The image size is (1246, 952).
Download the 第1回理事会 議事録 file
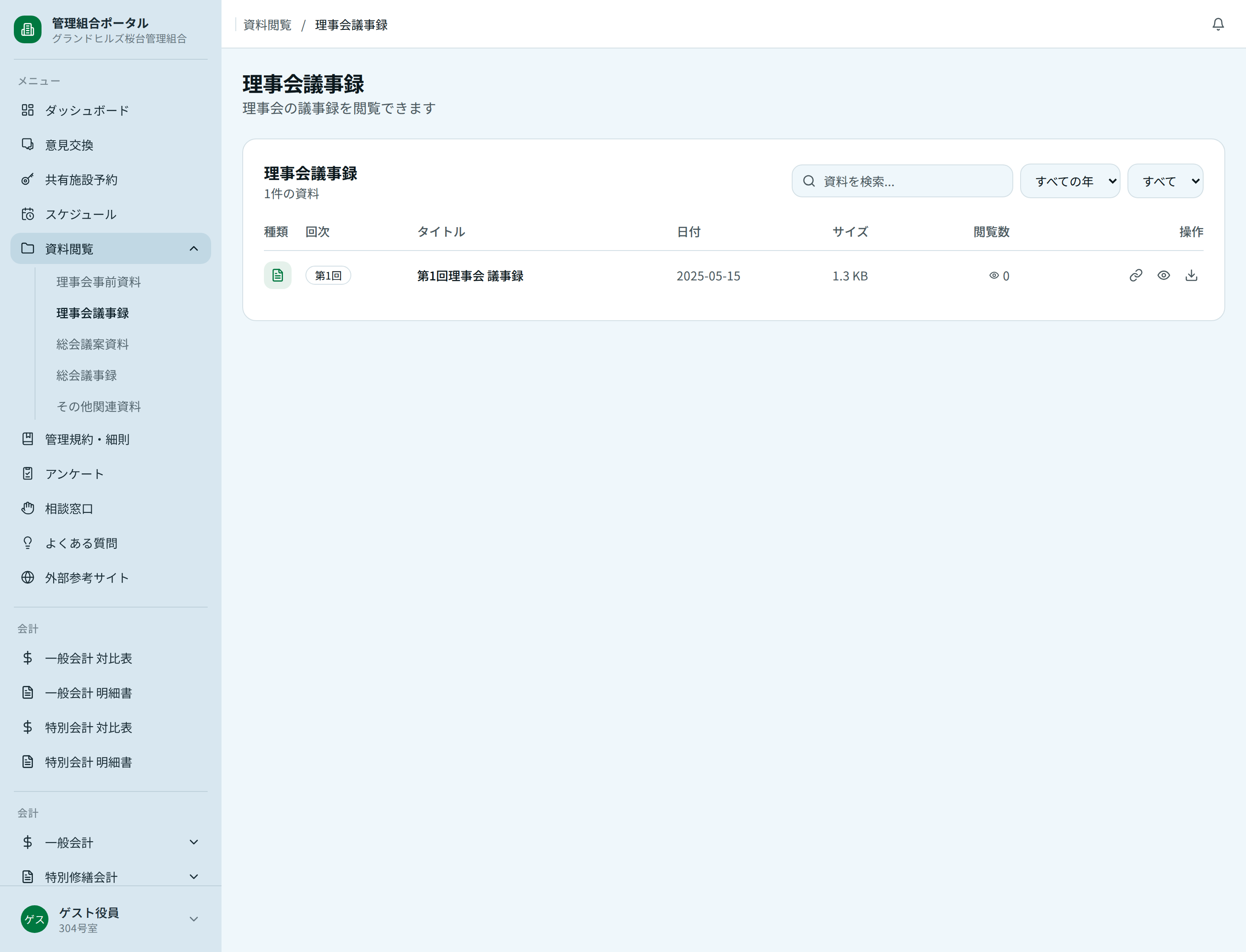[x=1191, y=275]
